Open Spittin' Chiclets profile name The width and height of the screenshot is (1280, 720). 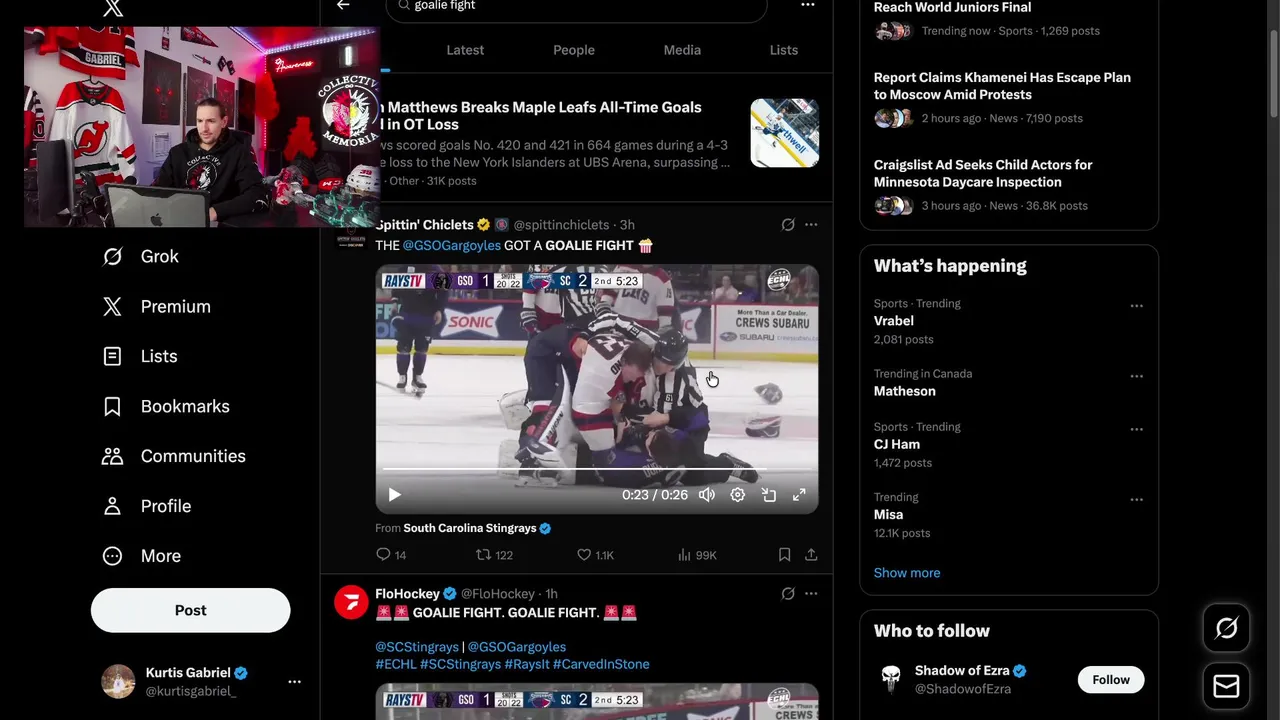(x=424, y=225)
